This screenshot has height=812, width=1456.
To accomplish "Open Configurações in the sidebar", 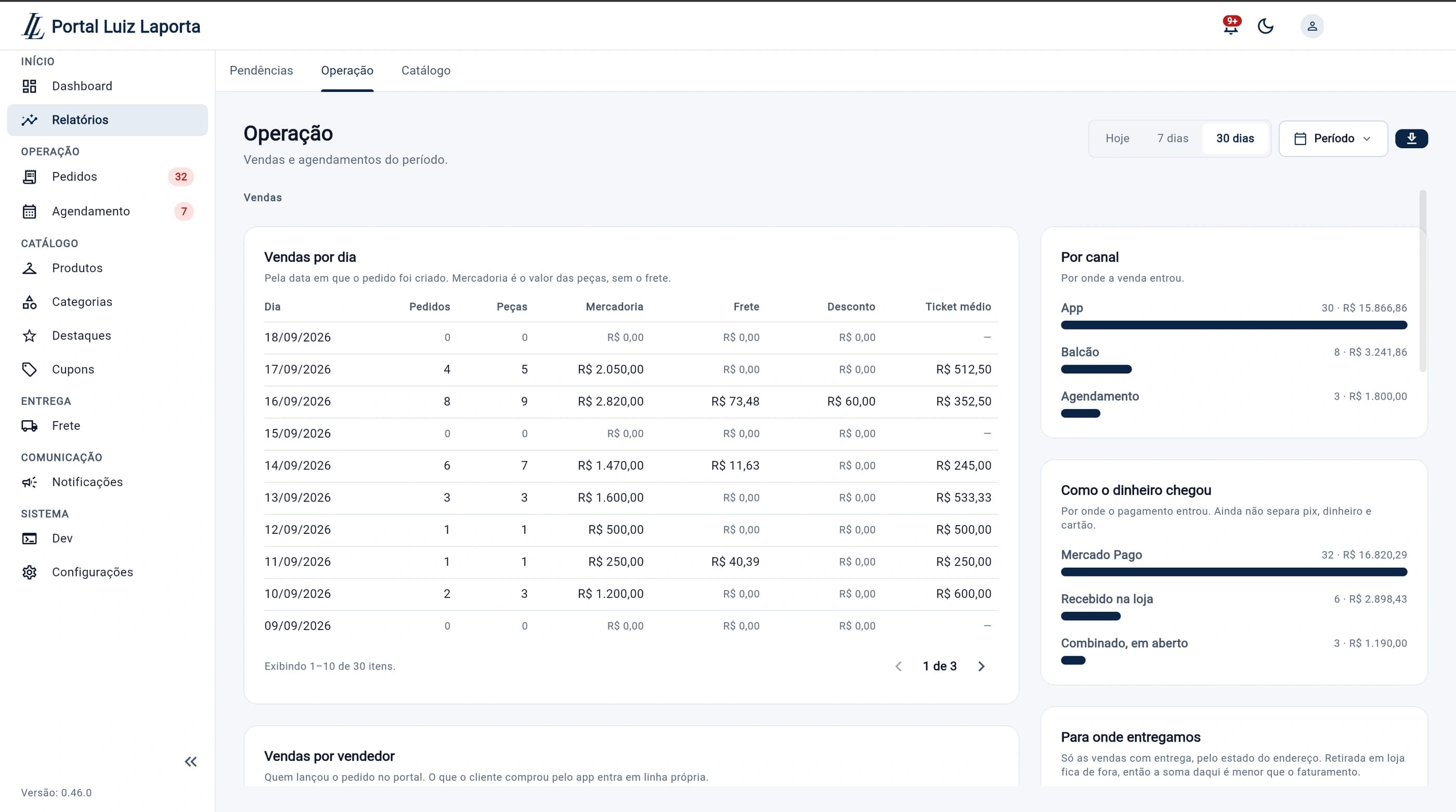I will tap(108, 572).
